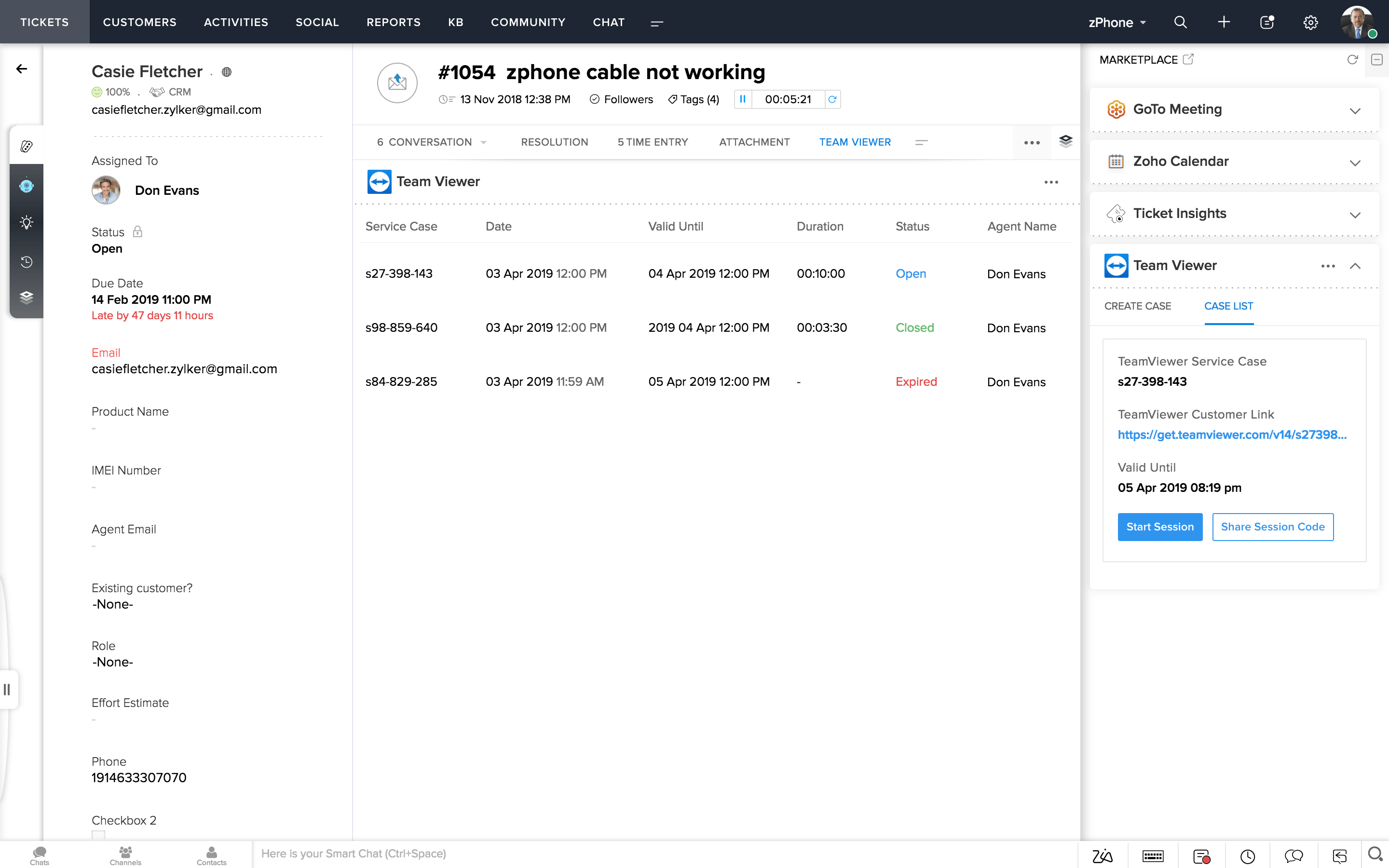
Task: Refresh the Marketplace panel
Action: coord(1352,60)
